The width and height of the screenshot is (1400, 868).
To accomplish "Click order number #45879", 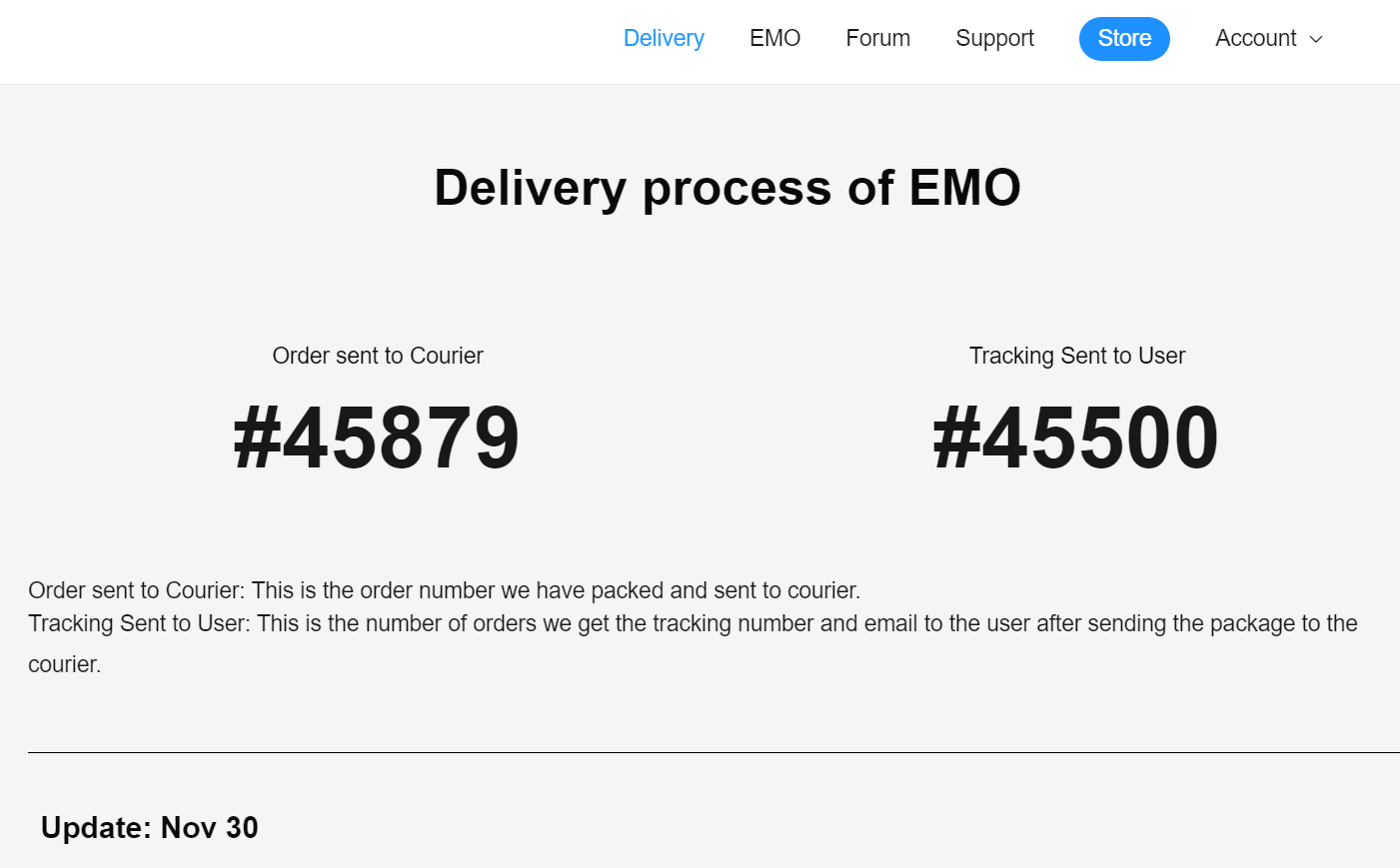I will (x=377, y=437).
